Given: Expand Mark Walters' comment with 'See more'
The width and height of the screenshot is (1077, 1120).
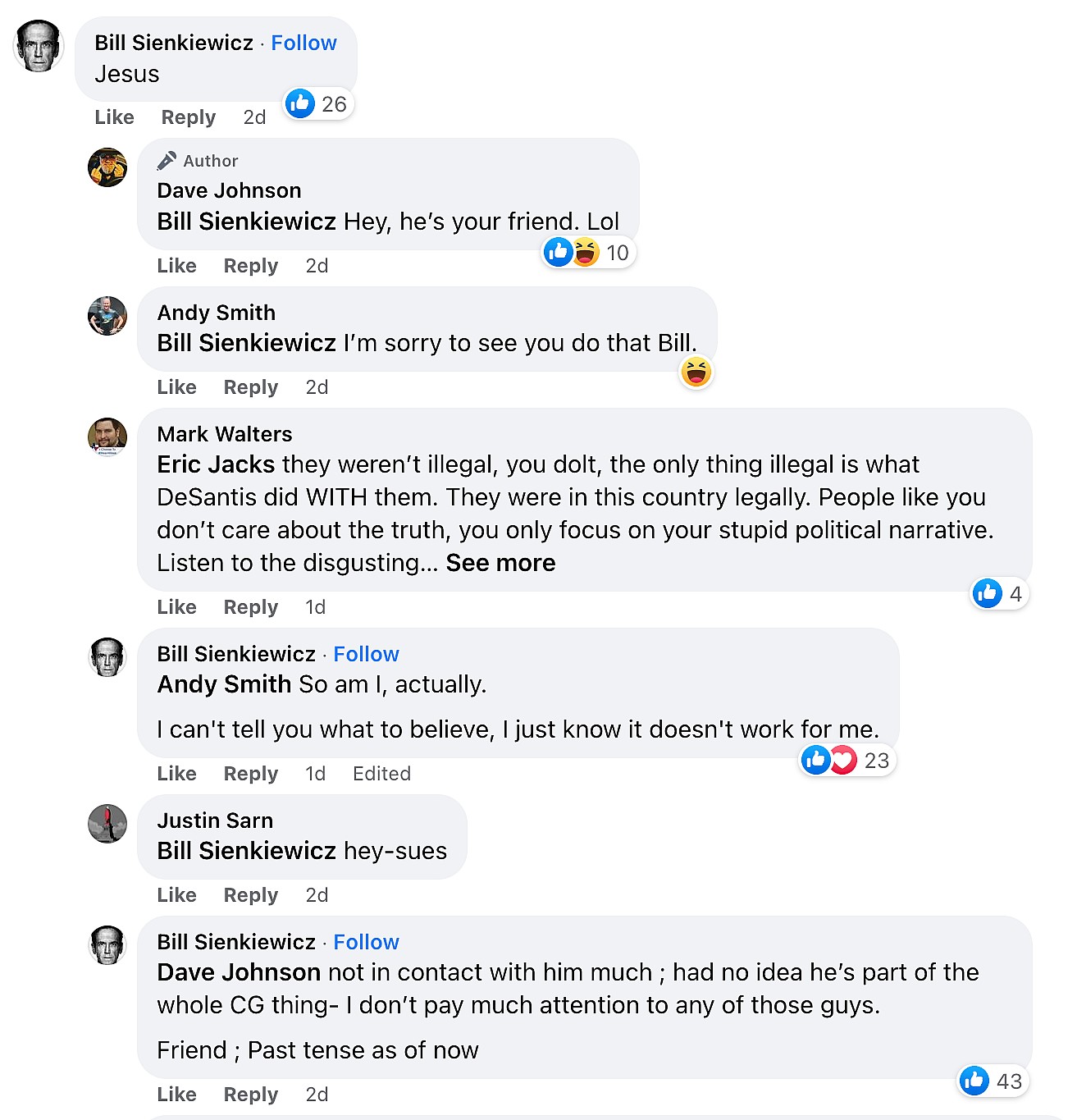Looking at the screenshot, I should pos(500,563).
